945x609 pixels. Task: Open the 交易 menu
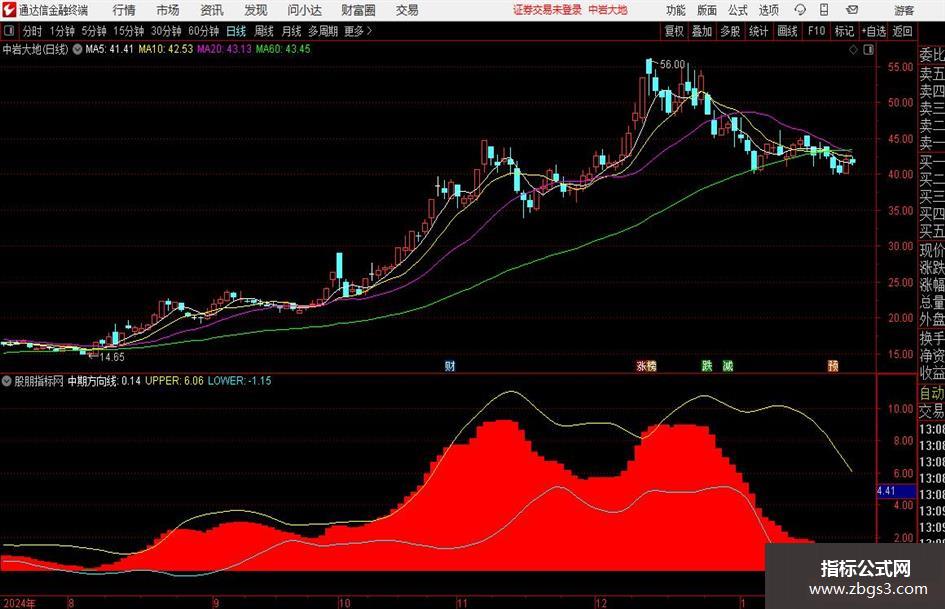pos(407,10)
